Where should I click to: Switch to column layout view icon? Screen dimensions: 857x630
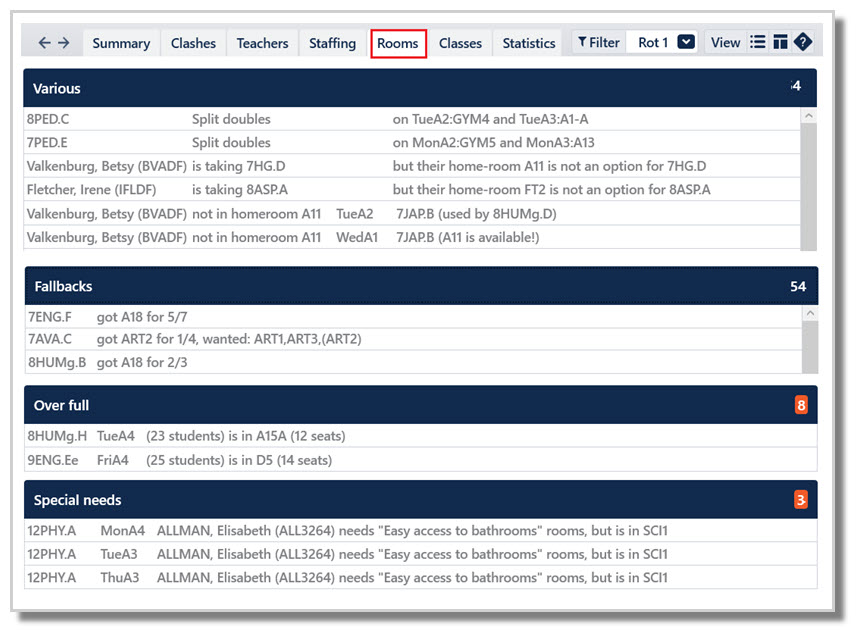(x=780, y=42)
